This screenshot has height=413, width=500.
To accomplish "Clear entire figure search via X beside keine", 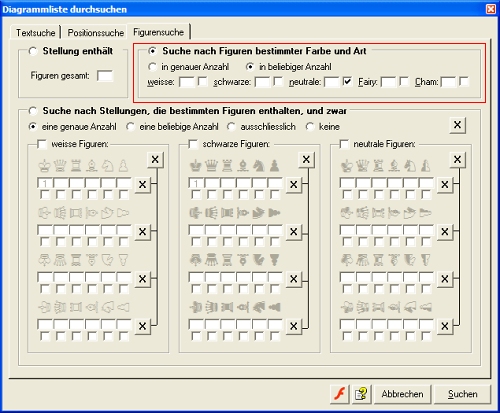I will pyautogui.click(x=457, y=125).
